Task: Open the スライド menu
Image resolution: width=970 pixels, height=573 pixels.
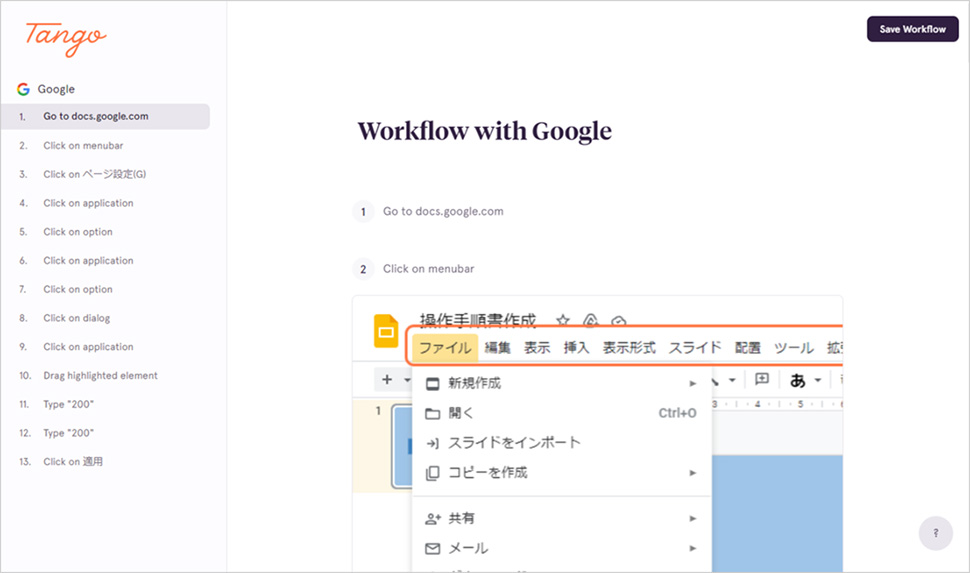Action: tap(695, 348)
